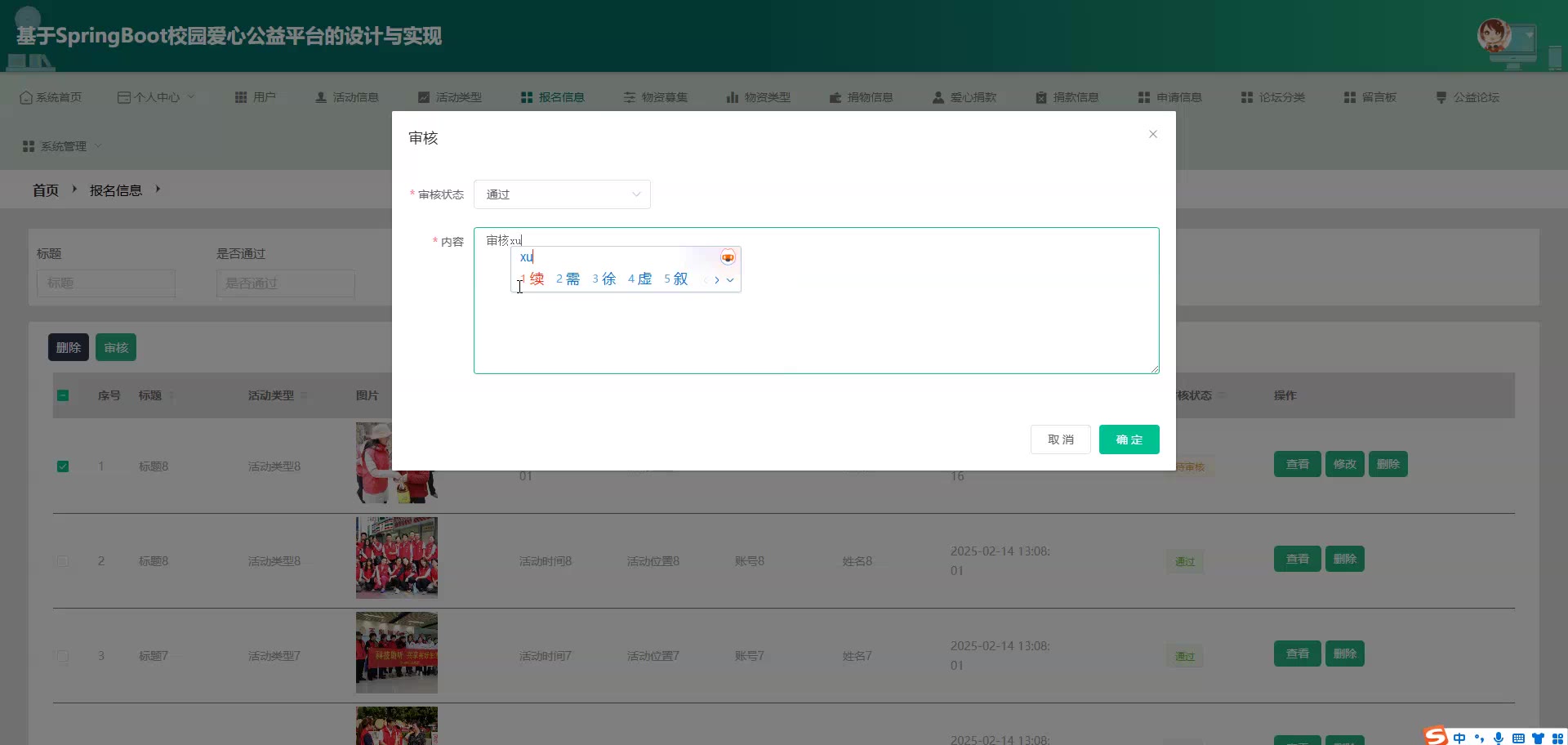This screenshot has width=1568, height=745.
Task: Expand the IME candidate list chevron
Action: [730, 279]
